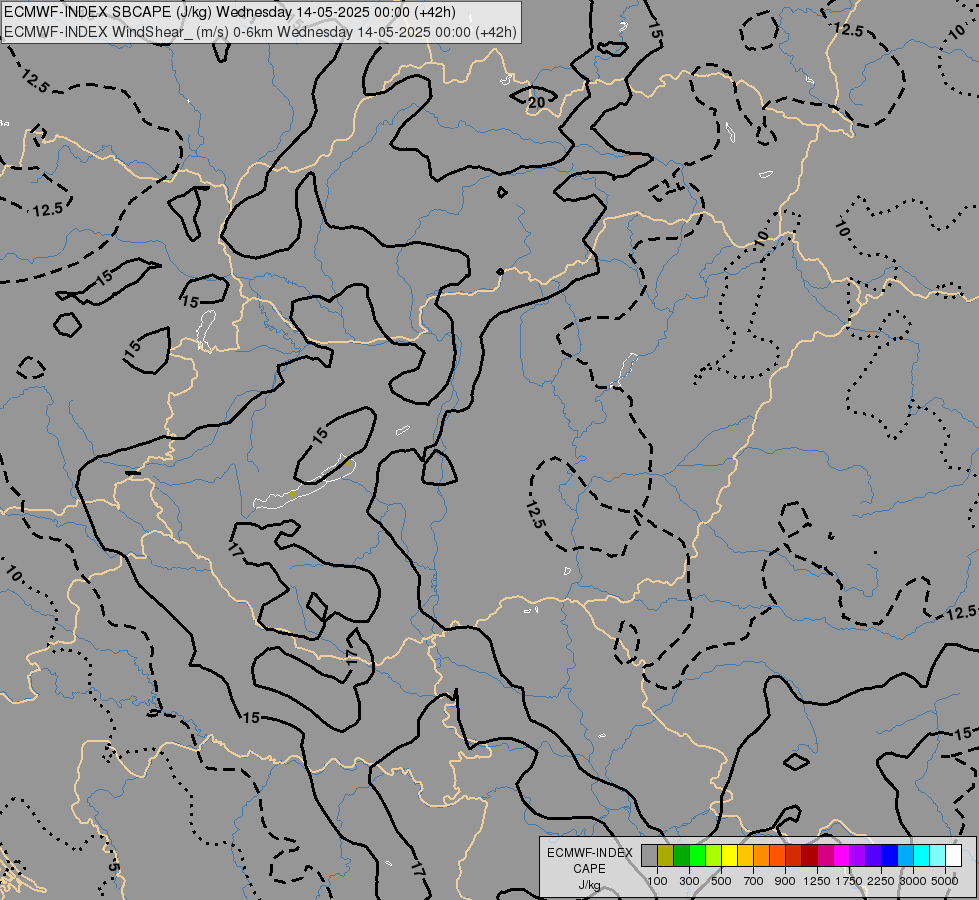Select the 3000 legend value

913,881
